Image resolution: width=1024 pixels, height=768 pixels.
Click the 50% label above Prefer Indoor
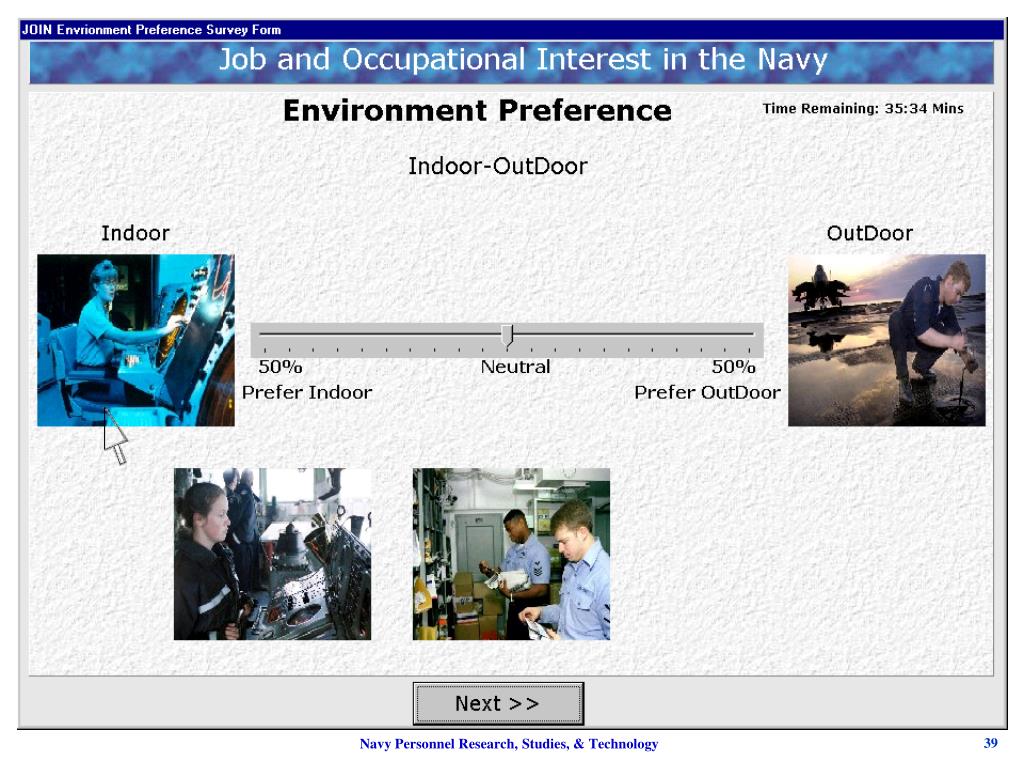pyautogui.click(x=280, y=367)
